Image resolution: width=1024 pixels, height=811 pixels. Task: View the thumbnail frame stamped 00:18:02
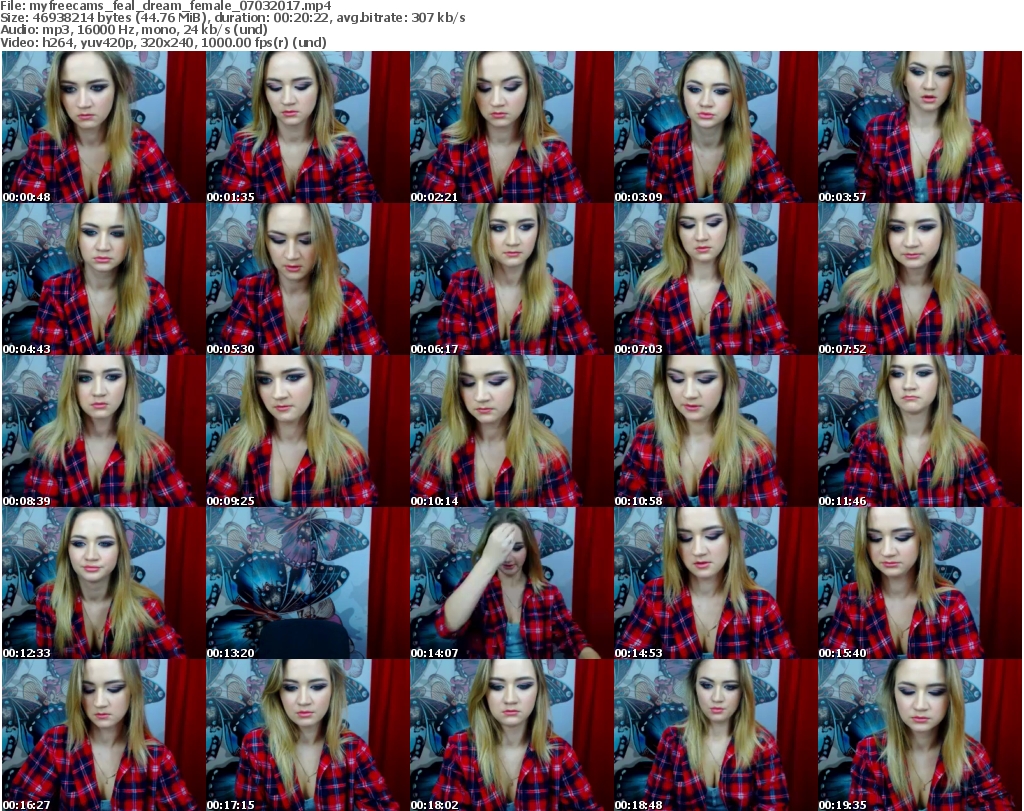(x=511, y=735)
